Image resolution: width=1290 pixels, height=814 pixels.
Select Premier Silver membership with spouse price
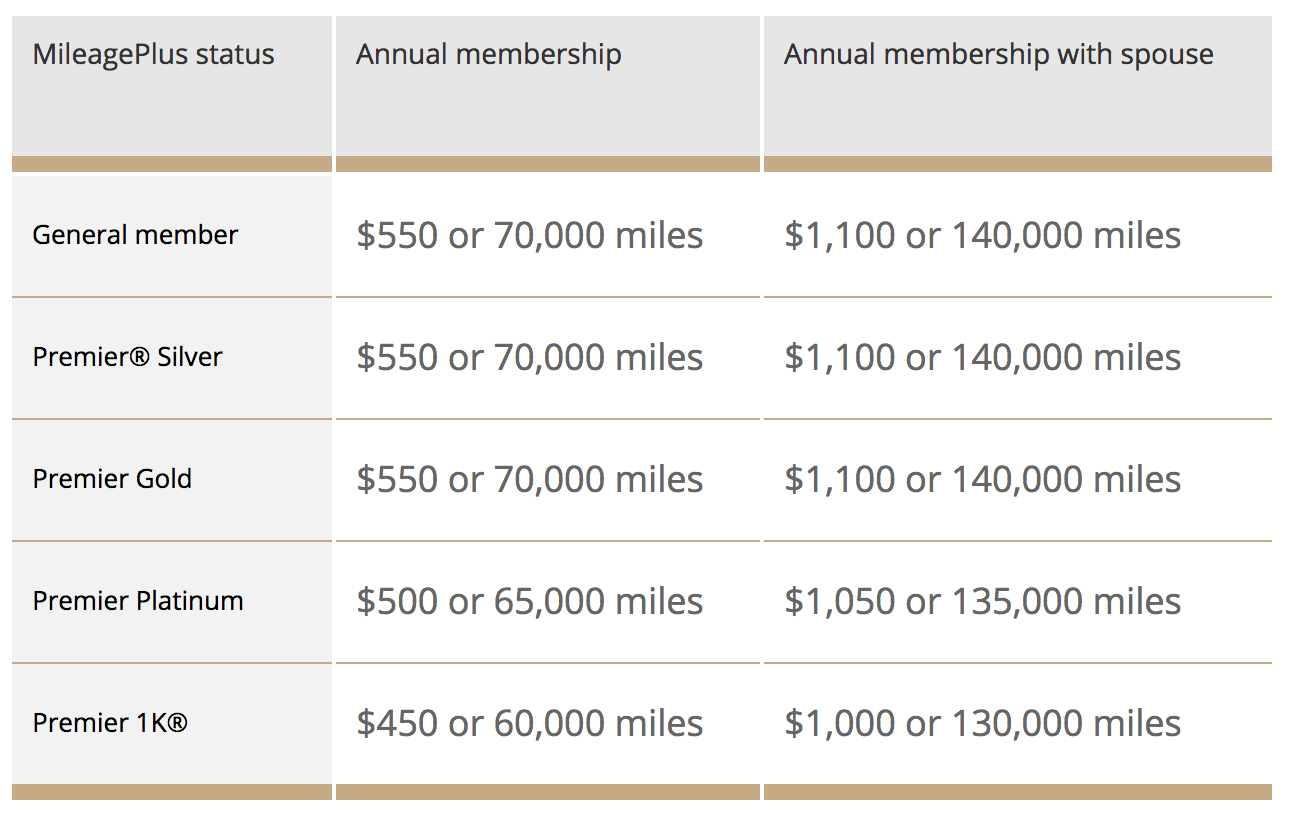982,358
